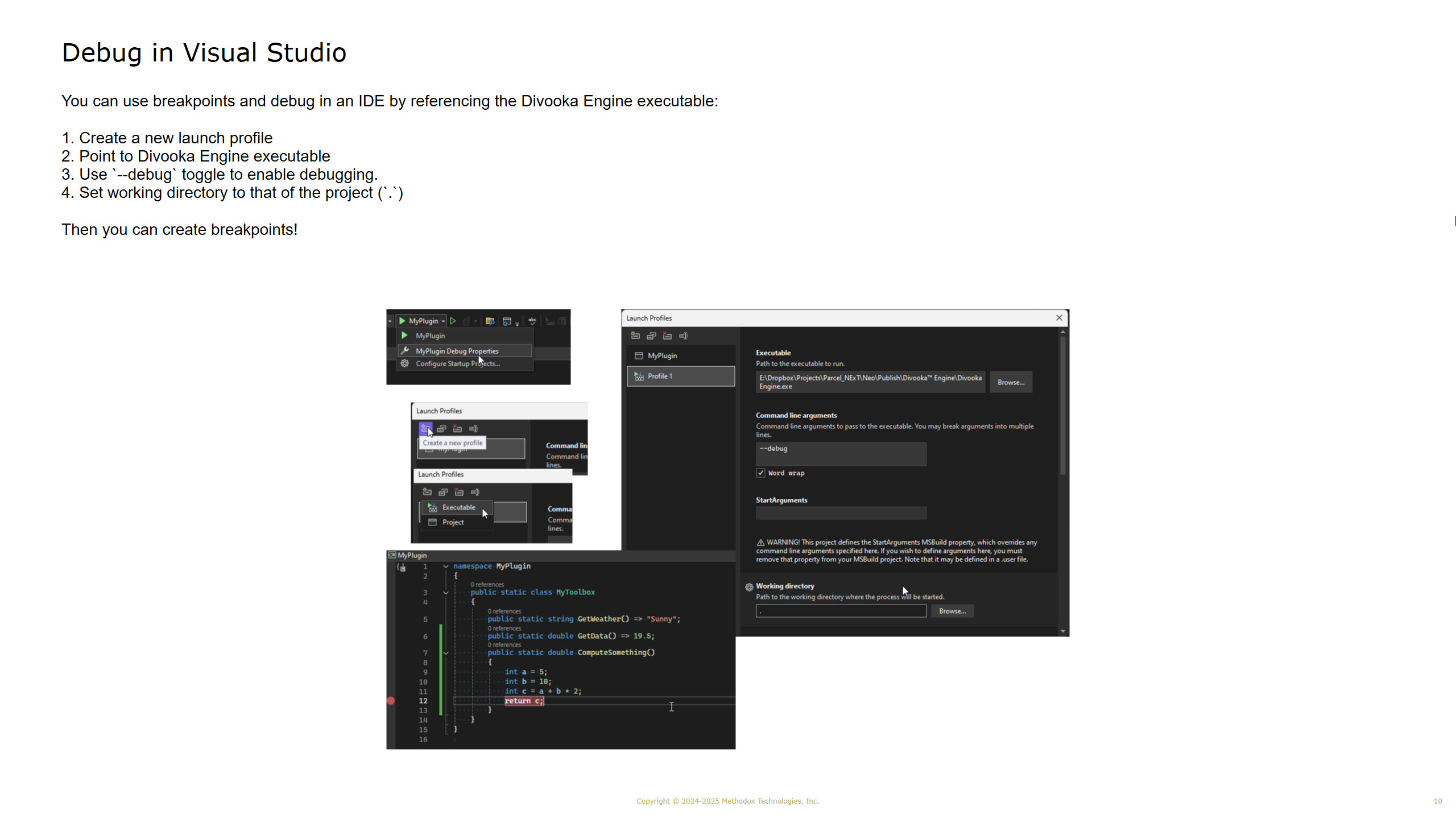Click Duplicate profile icon in the tooltip dialog
Image resolution: width=1456 pixels, height=819 pixels.
pyautogui.click(x=441, y=428)
